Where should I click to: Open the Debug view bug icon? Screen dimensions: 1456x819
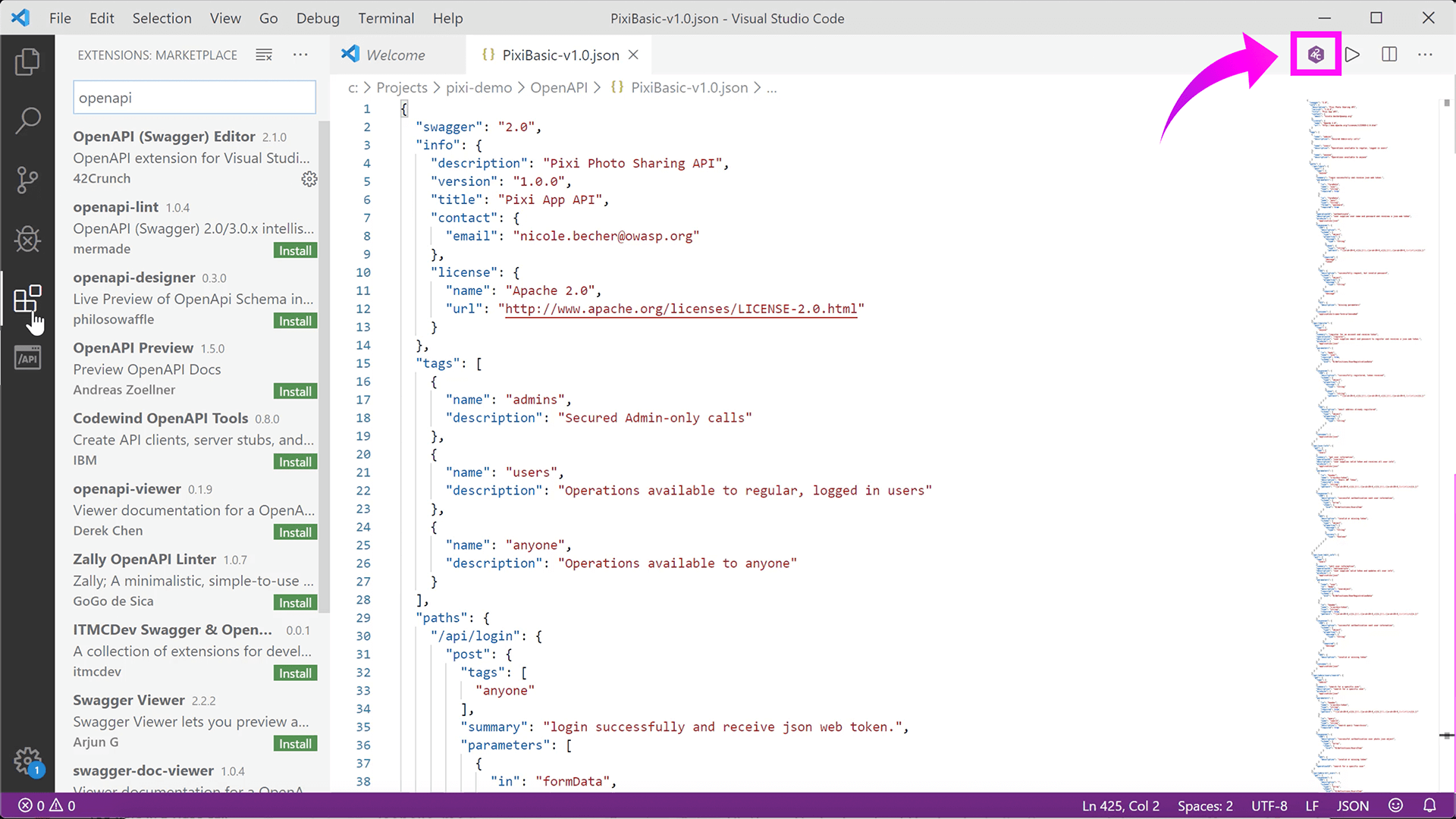[x=27, y=240]
